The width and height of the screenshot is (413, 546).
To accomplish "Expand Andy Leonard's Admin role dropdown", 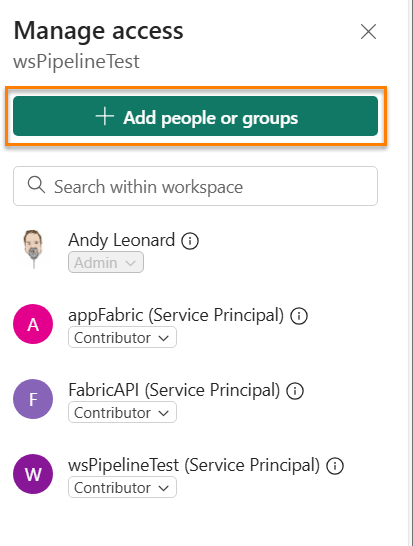I will pyautogui.click(x=106, y=262).
